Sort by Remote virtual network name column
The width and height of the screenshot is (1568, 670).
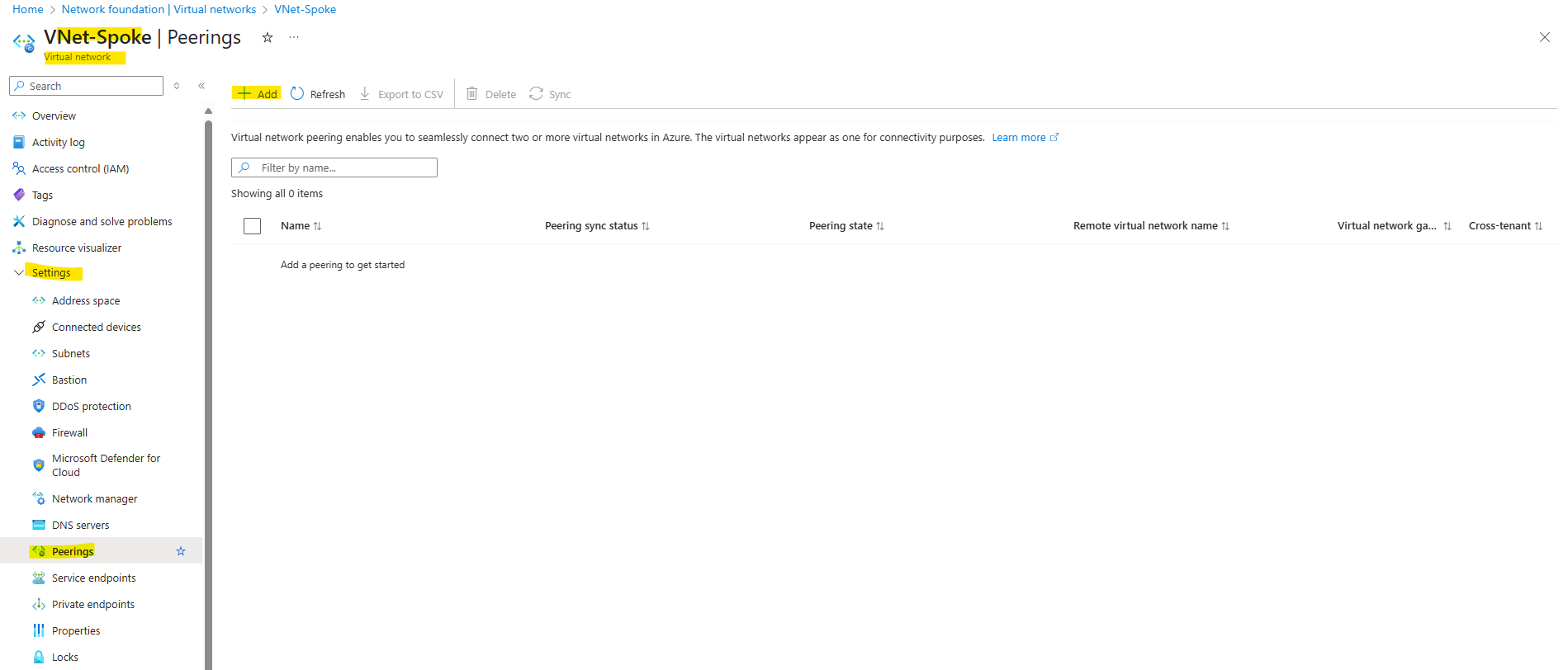[1152, 226]
